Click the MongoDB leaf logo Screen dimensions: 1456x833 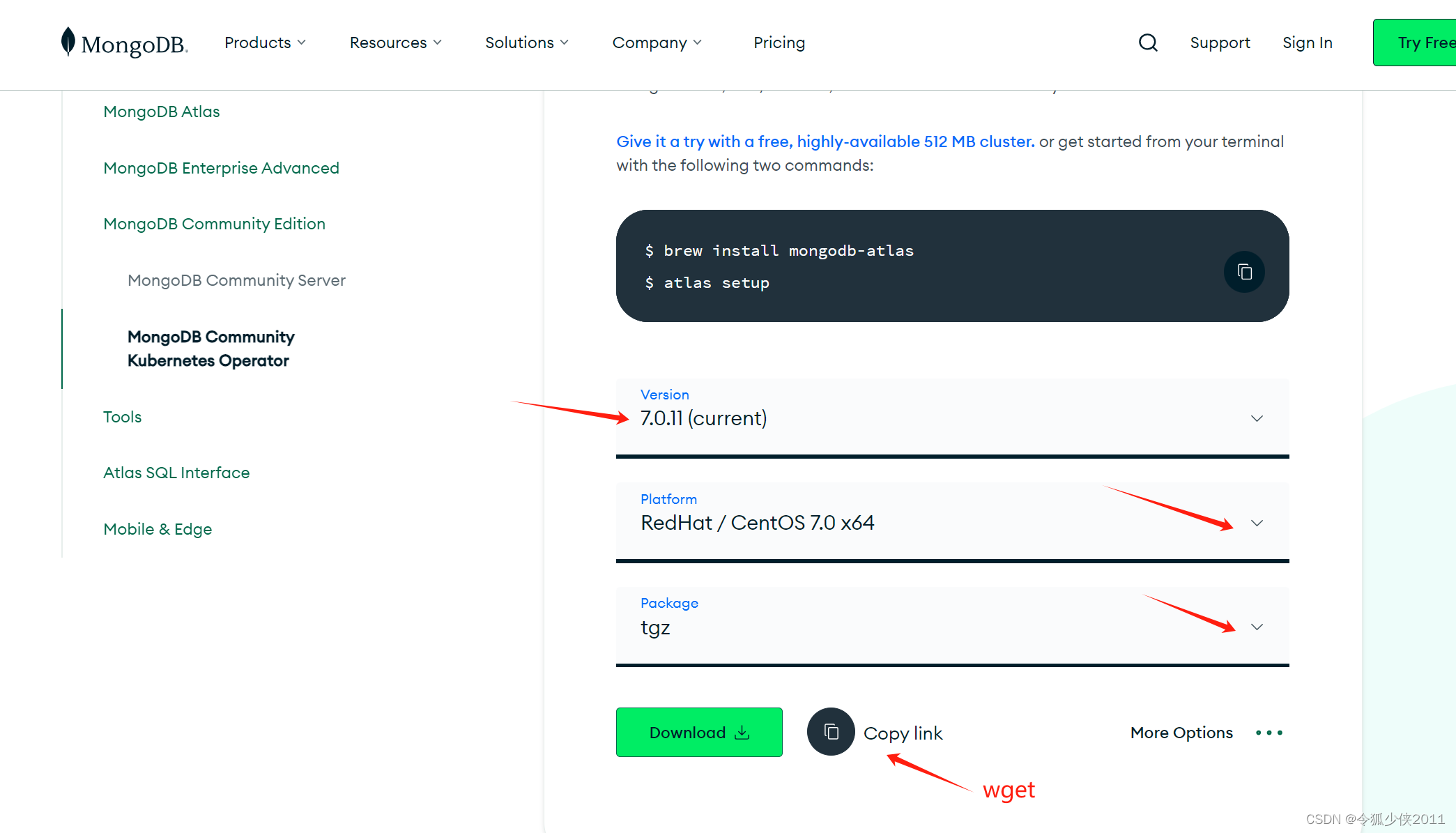coord(68,42)
